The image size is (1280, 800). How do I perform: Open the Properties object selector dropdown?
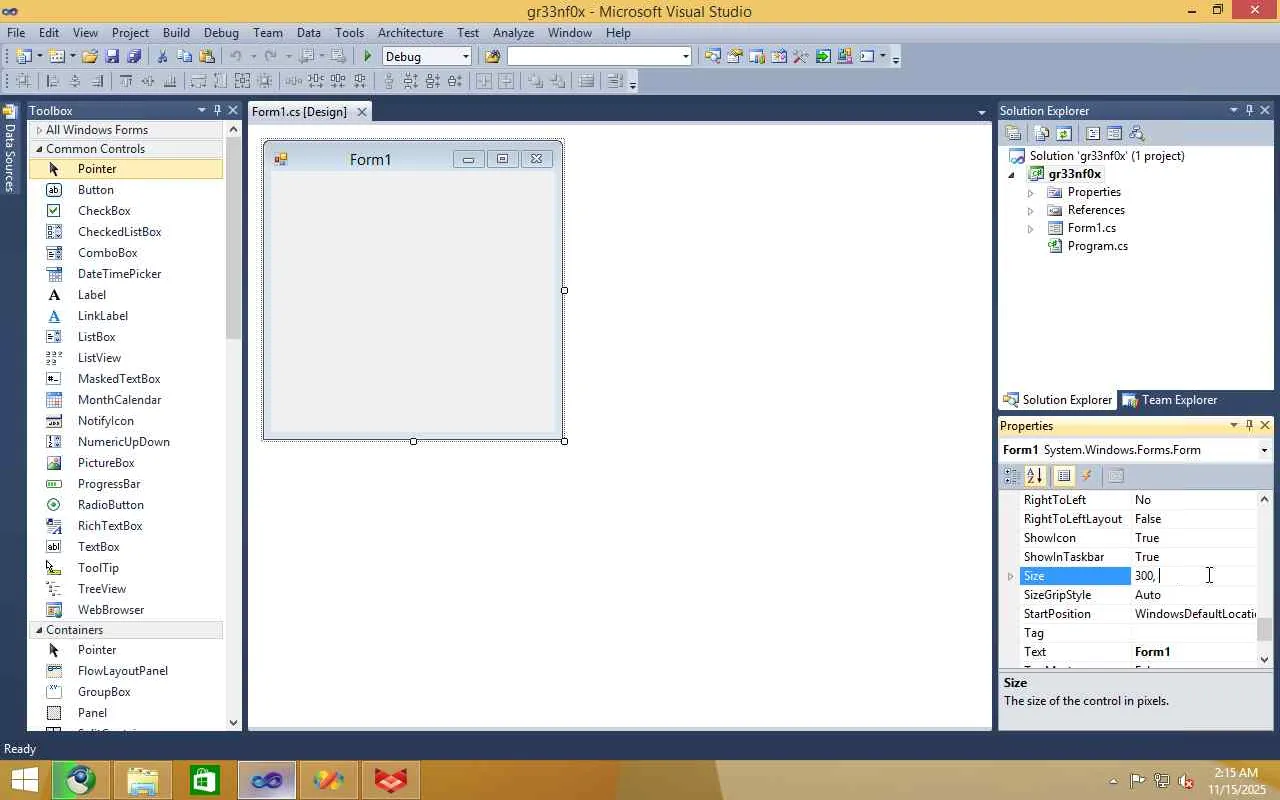[1265, 450]
